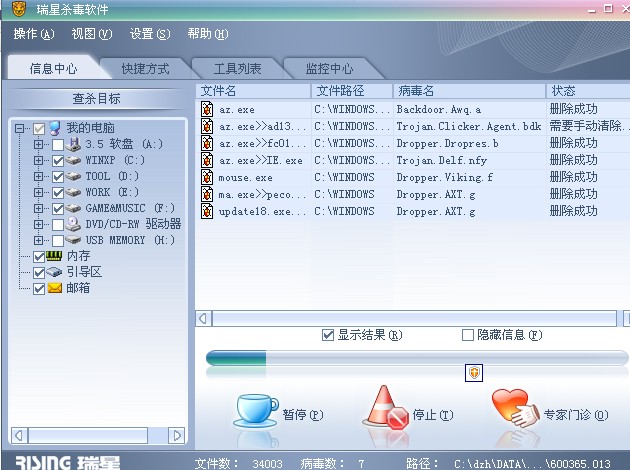Click the mail envelope icon next to 邮箱
Image resolution: width=630 pixels, height=470 pixels.
point(55,288)
